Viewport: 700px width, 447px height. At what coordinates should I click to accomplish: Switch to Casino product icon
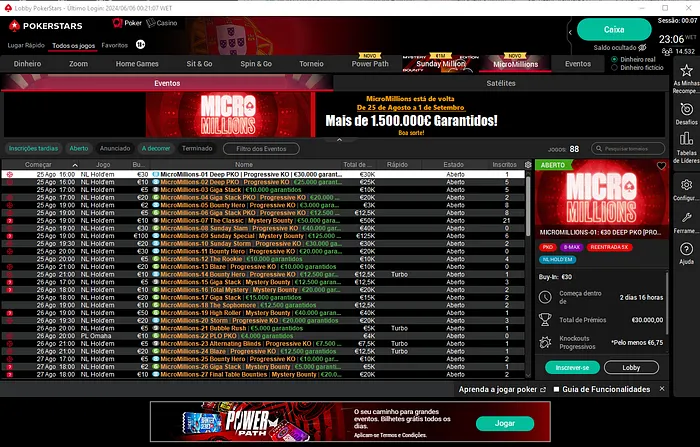[x=162, y=23]
